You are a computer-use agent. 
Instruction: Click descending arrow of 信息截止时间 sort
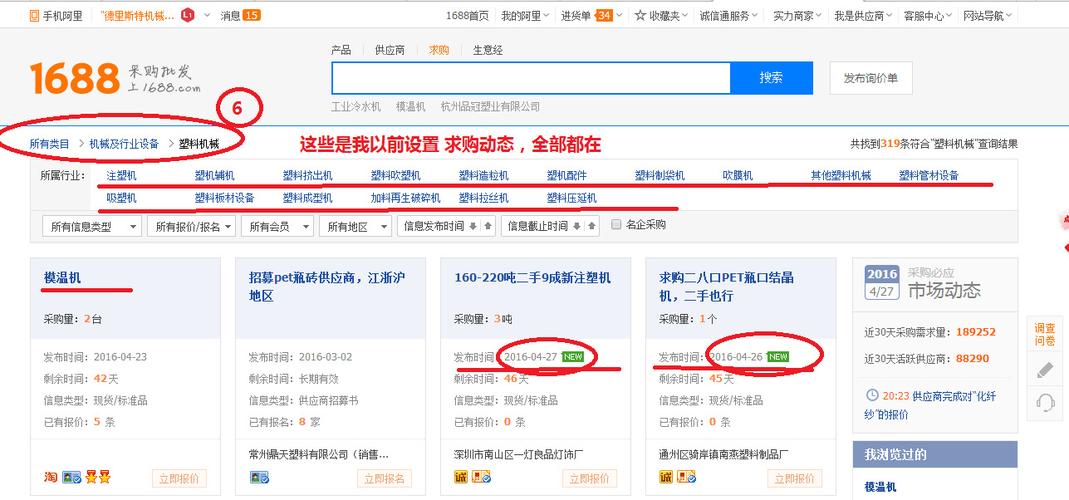[x=577, y=226]
